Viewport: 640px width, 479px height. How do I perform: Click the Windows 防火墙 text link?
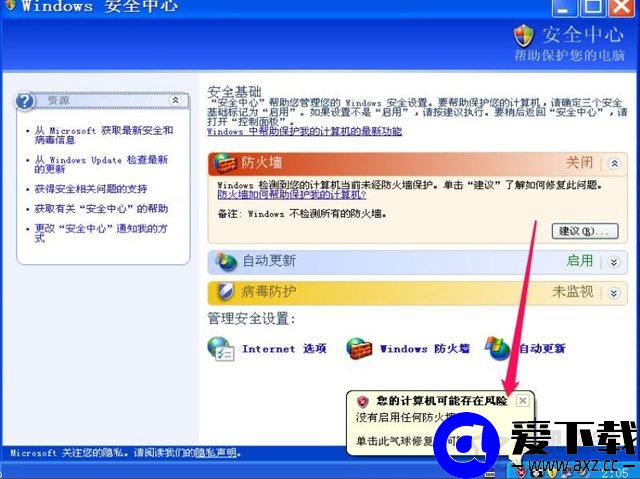tap(424, 349)
